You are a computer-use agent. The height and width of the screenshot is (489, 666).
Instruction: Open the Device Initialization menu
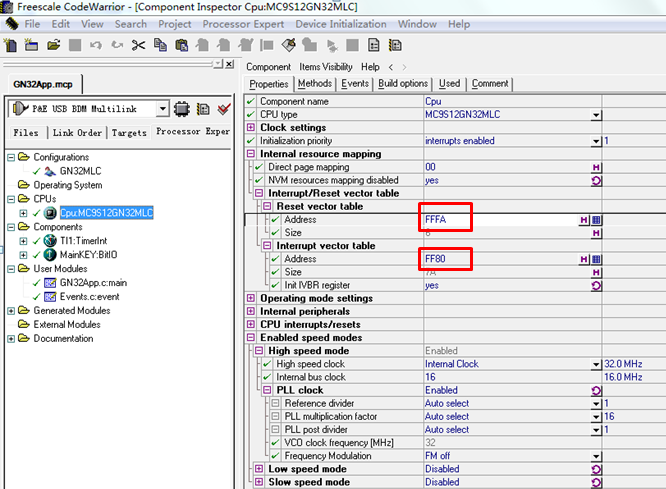[x=341, y=24]
